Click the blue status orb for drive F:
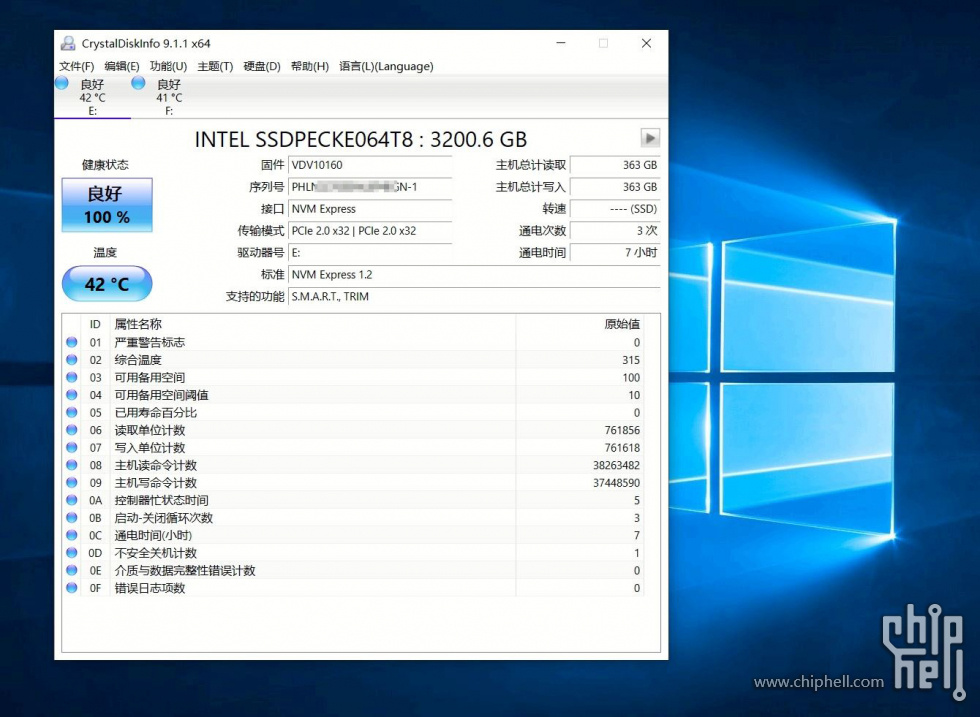 tap(138, 83)
